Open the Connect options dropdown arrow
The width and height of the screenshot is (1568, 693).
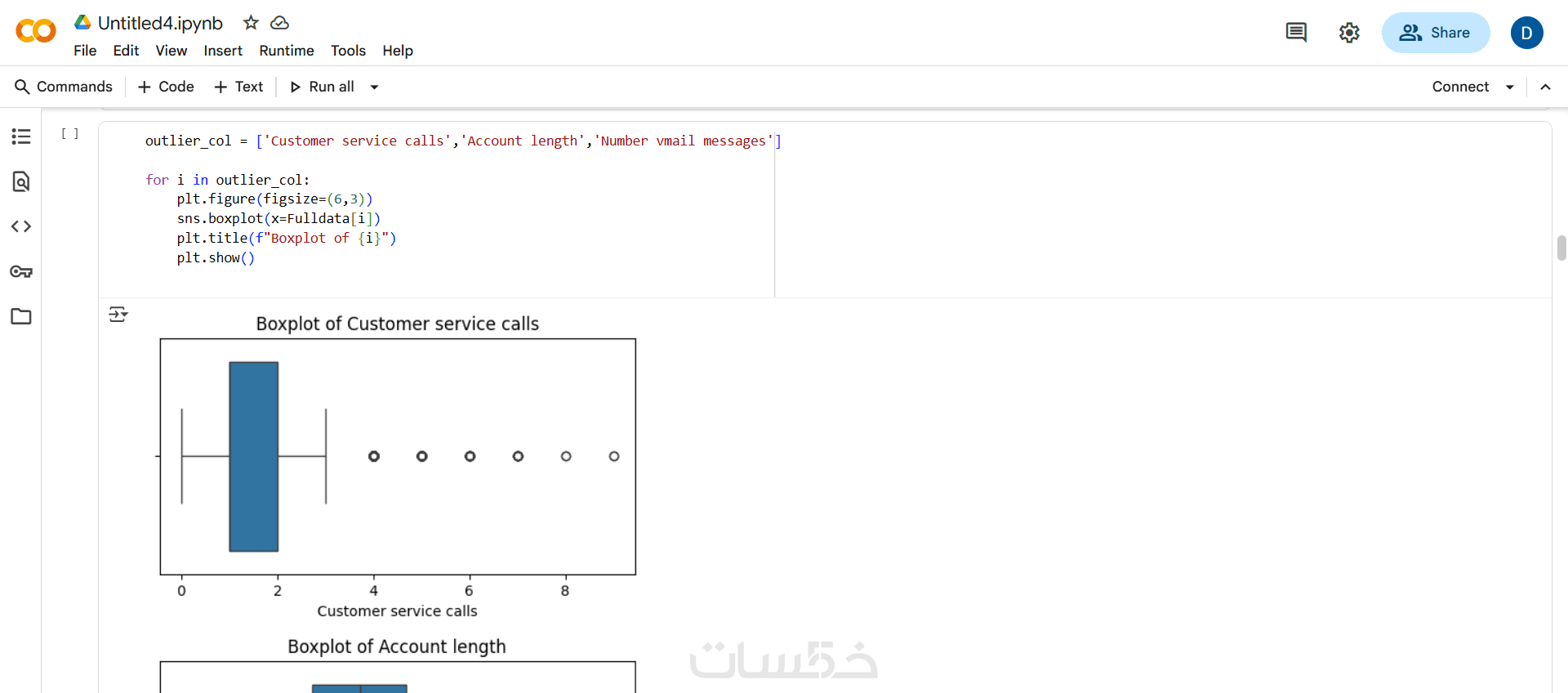[x=1510, y=87]
